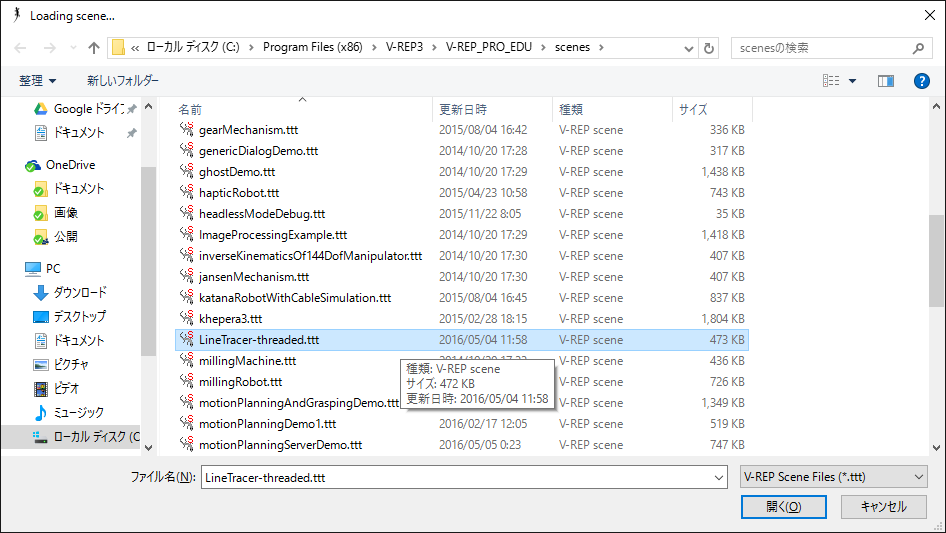
Task: Select hapticRobot.ttt scene icon
Action: (186, 192)
